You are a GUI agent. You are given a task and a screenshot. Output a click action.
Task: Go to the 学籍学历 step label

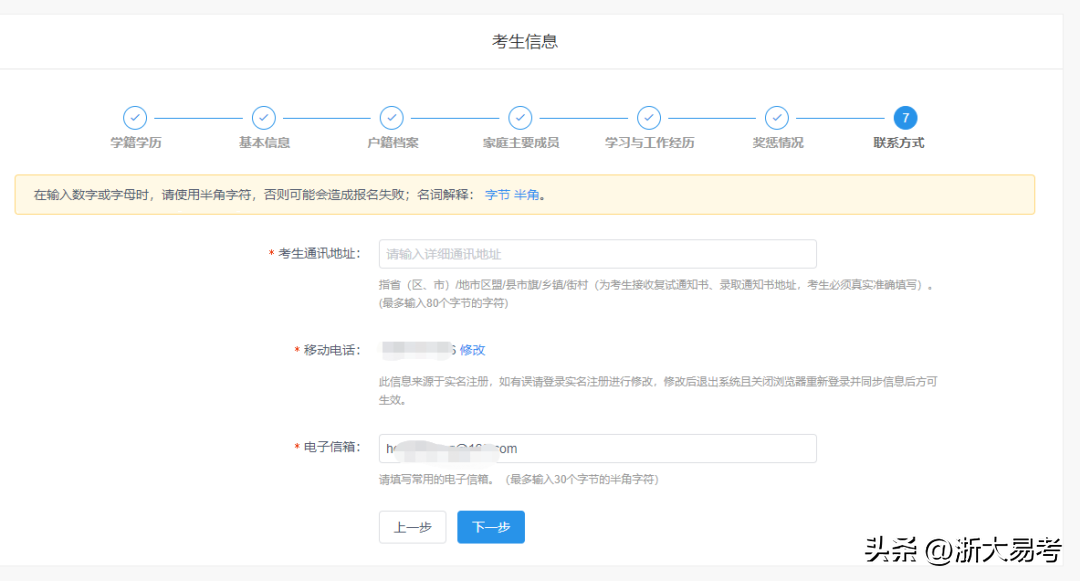coord(135,143)
